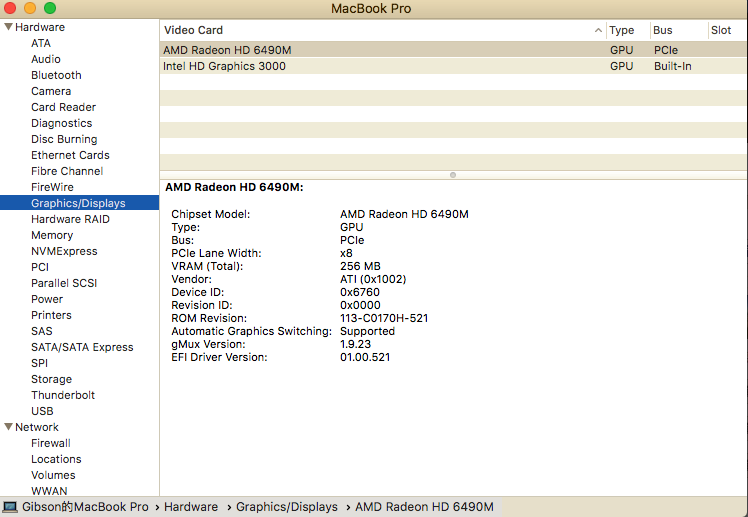Select the Intel HD Graphics 3000 row
The width and height of the screenshot is (748, 517).
point(453,66)
